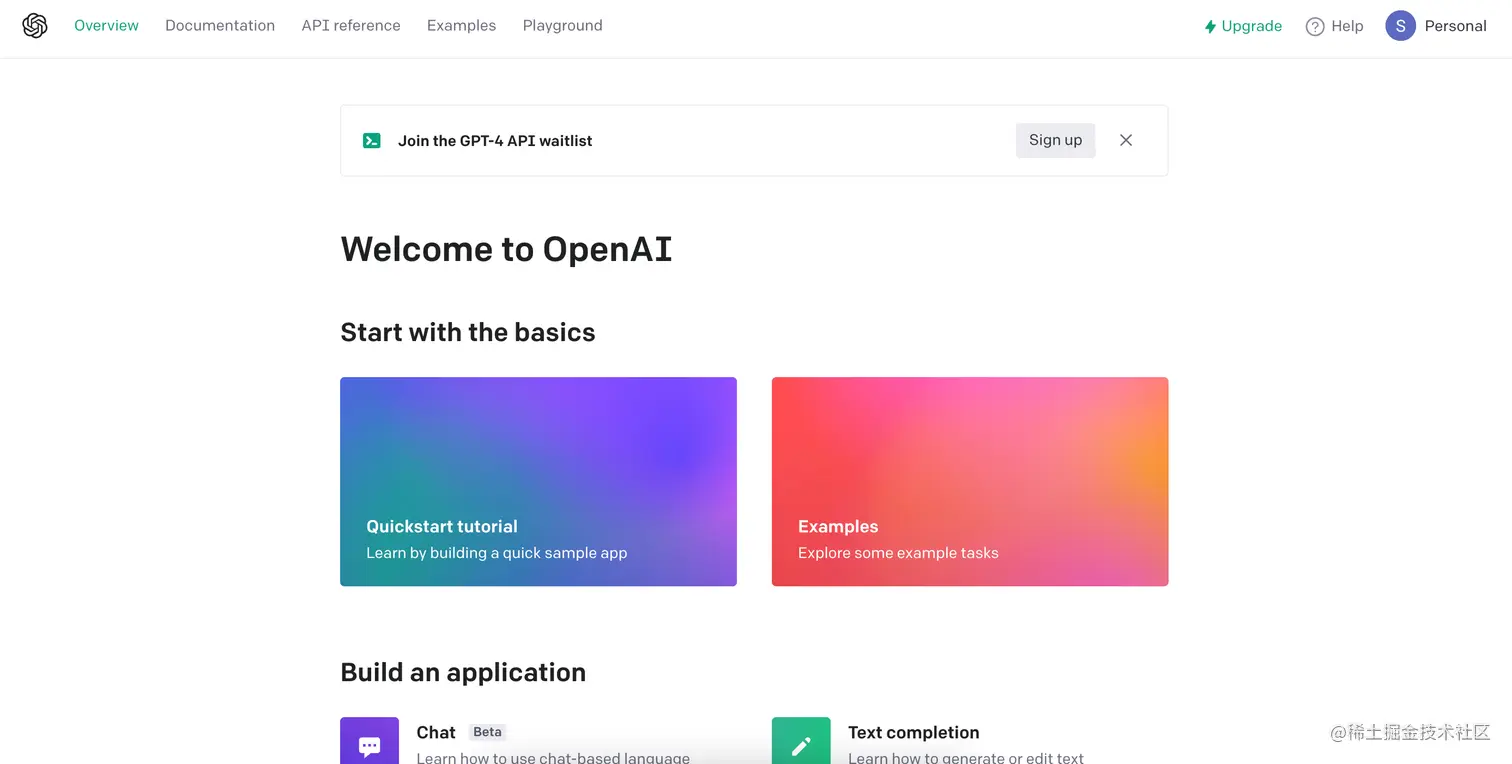Open the Help link

coord(1334,26)
